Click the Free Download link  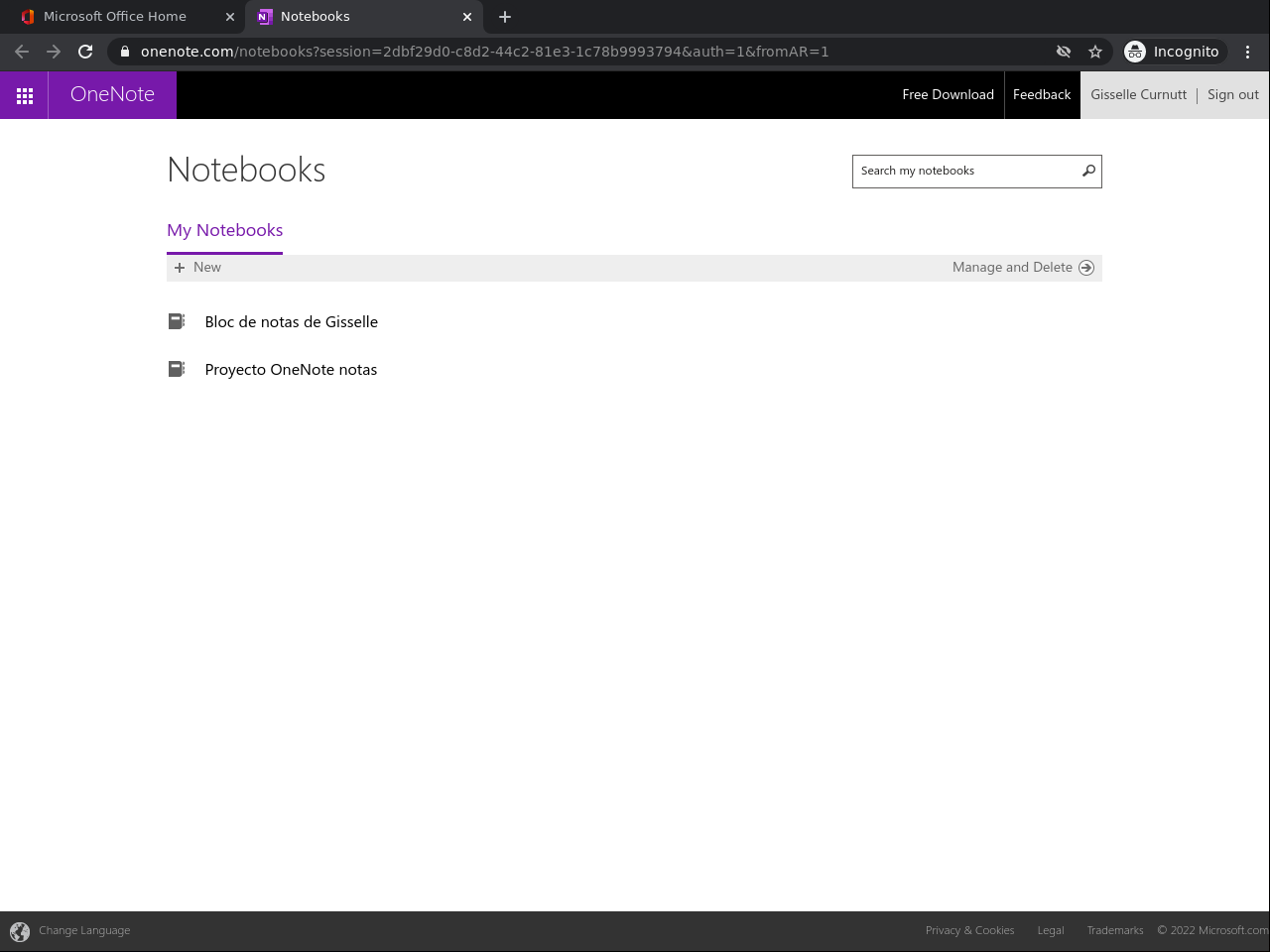coord(948,95)
